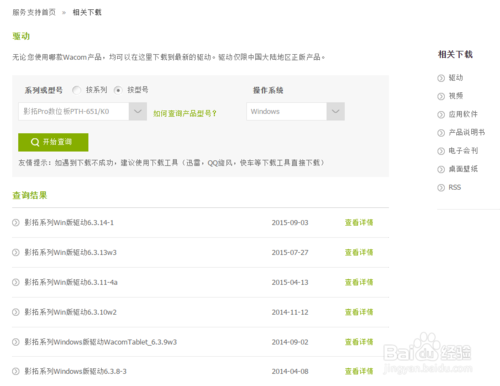The height and width of the screenshot is (386, 500).
Task: Click the arrow icon beside 电子会刊
Action: pos(441,151)
